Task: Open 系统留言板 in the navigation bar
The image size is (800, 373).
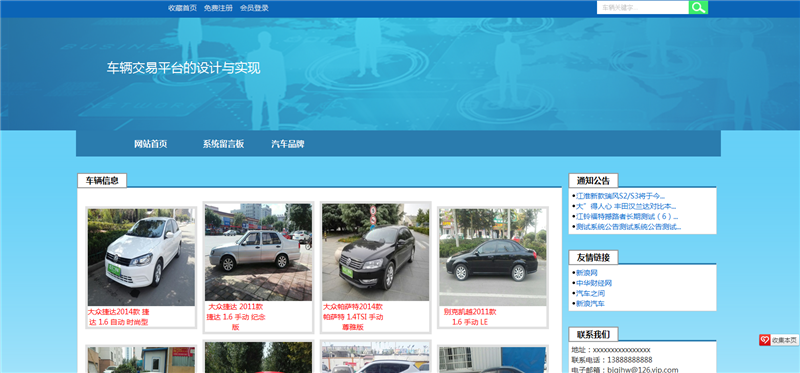Action: click(223, 144)
